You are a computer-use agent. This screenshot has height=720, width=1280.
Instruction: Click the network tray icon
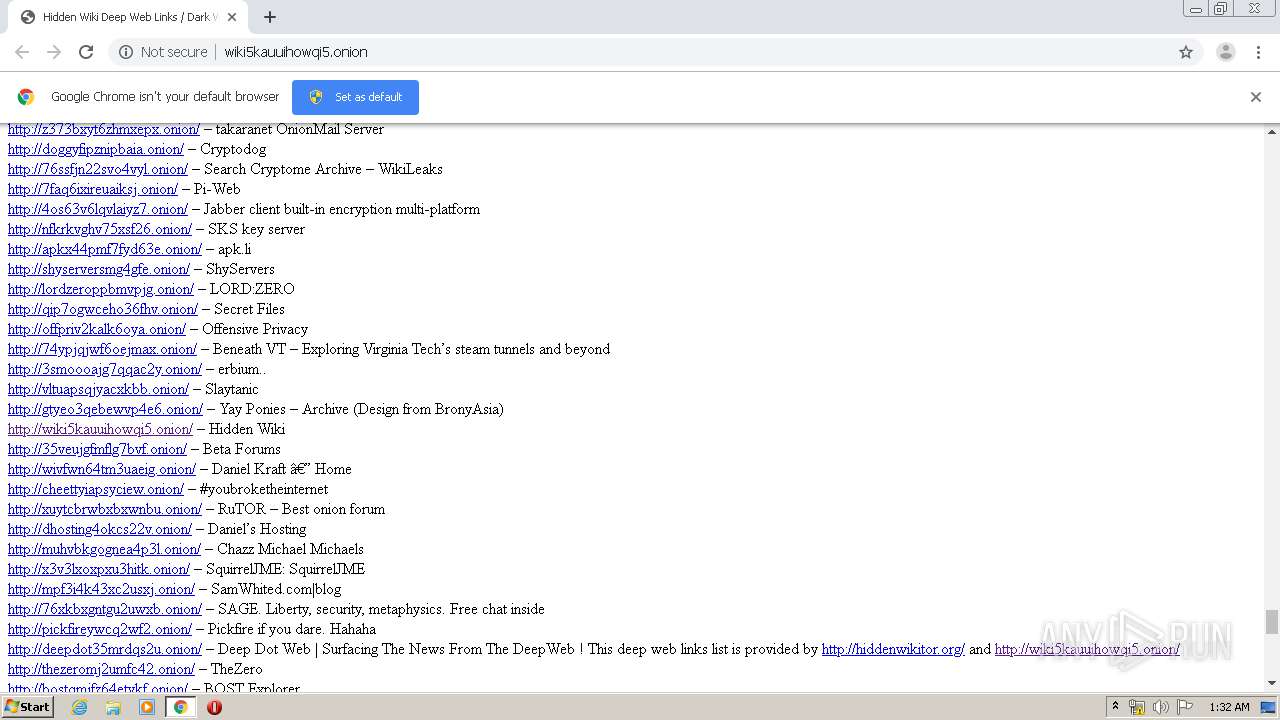point(1137,707)
